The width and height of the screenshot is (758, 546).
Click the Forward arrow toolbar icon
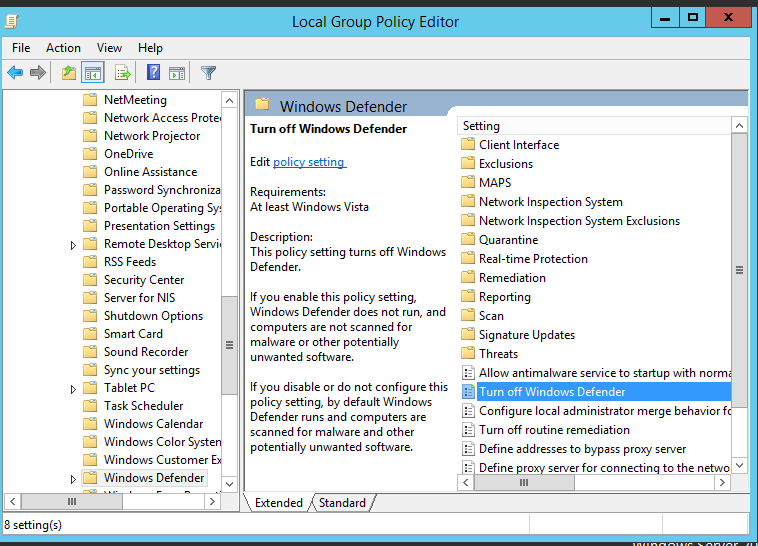tap(38, 73)
